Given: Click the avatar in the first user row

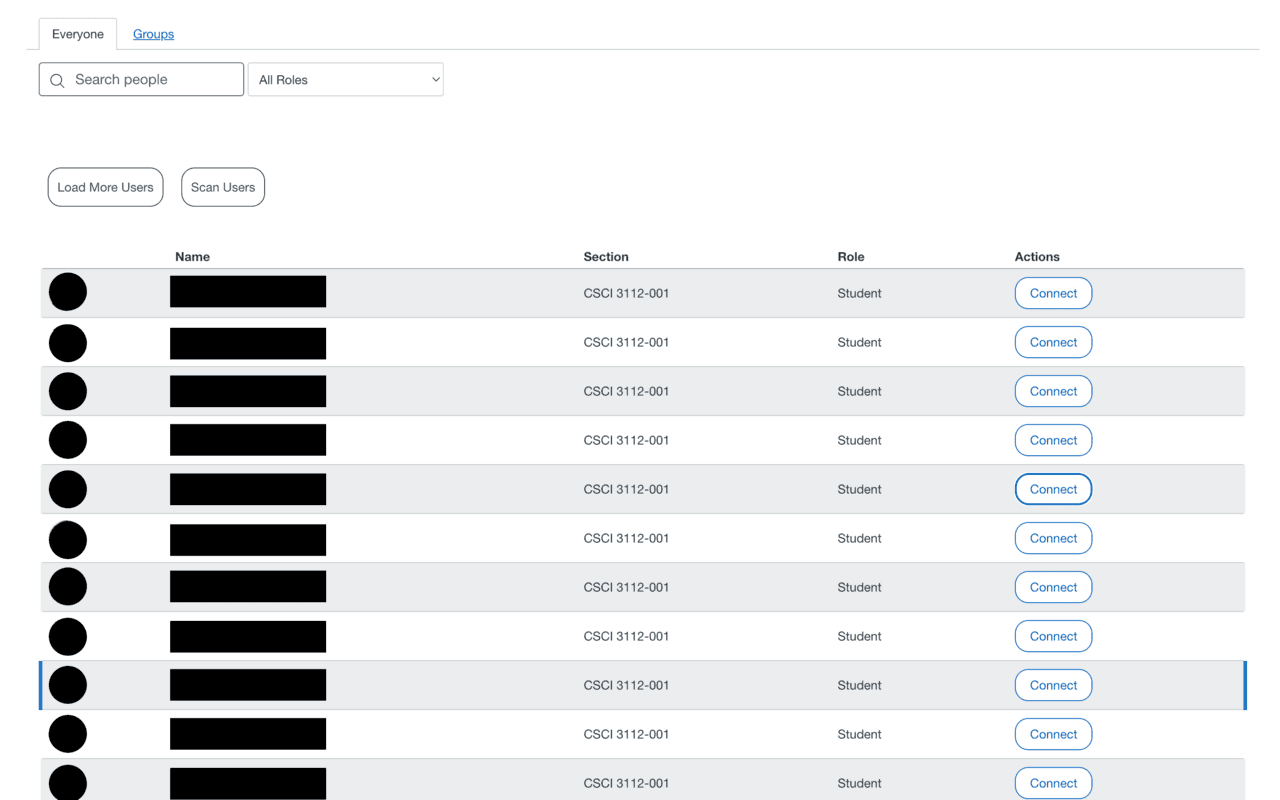Looking at the screenshot, I should [x=68, y=292].
